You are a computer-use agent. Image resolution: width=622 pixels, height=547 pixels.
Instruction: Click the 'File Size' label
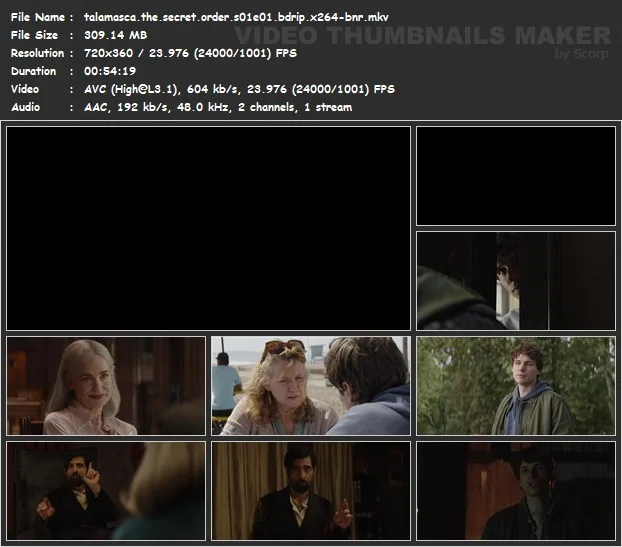pyautogui.click(x=34, y=35)
